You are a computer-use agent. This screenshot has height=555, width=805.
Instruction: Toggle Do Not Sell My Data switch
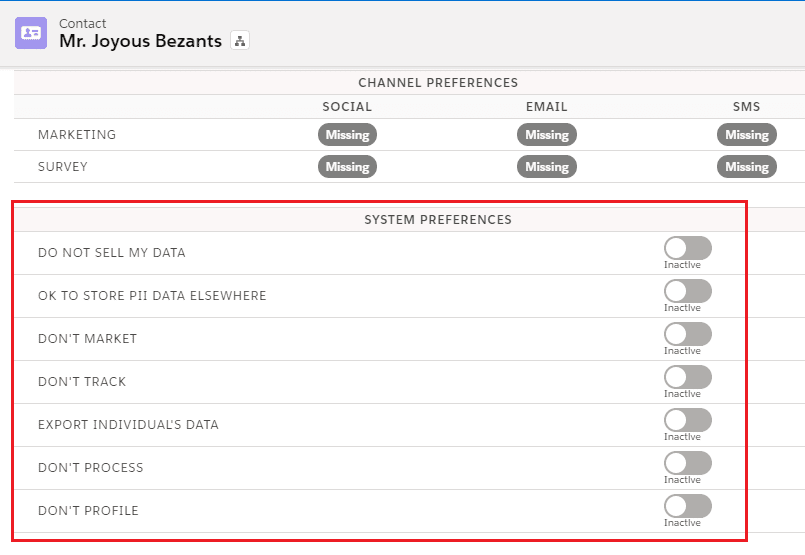coord(688,248)
